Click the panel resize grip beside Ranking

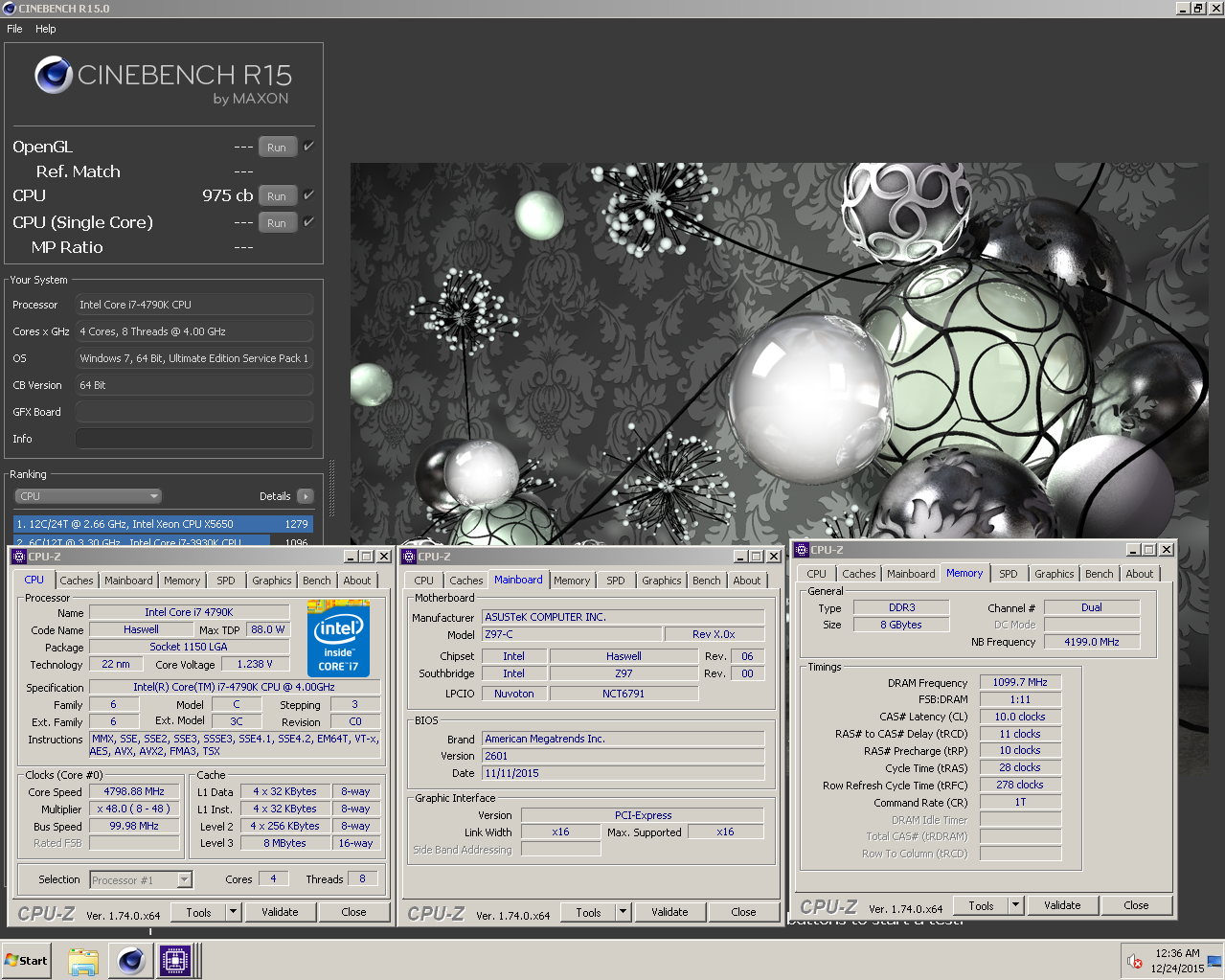332,487
